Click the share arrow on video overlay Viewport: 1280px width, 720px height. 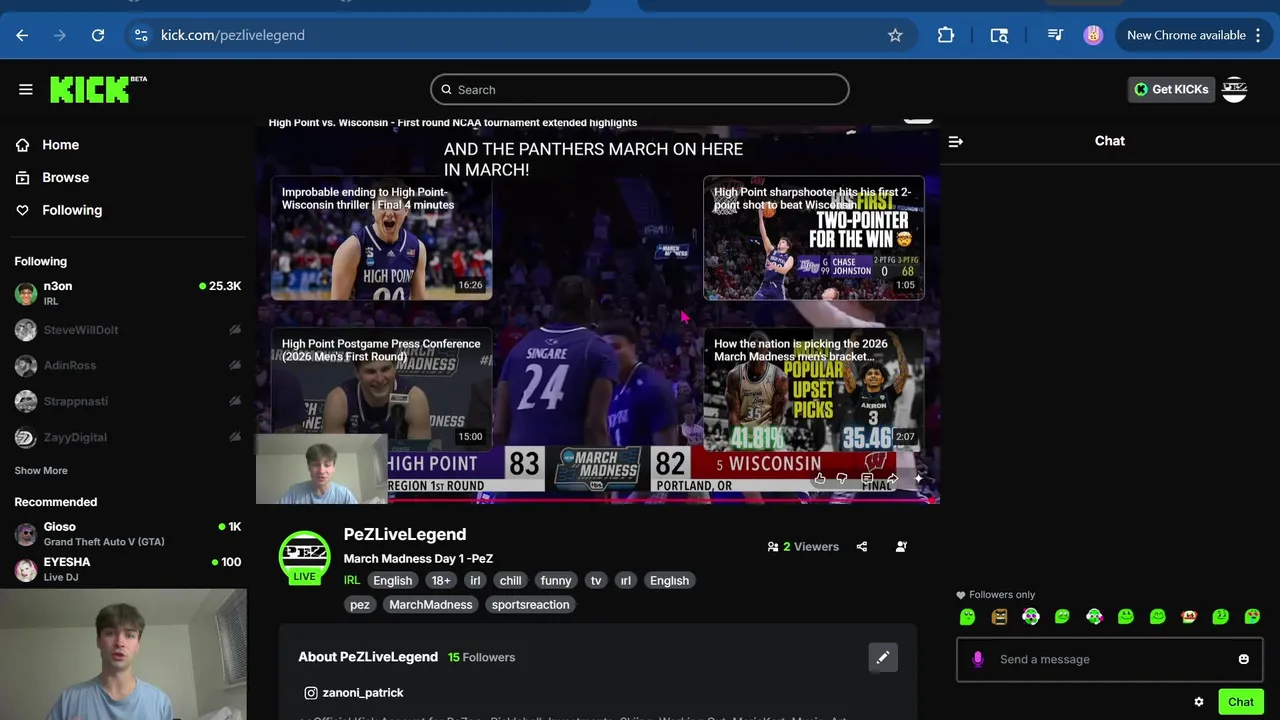pyautogui.click(x=892, y=479)
